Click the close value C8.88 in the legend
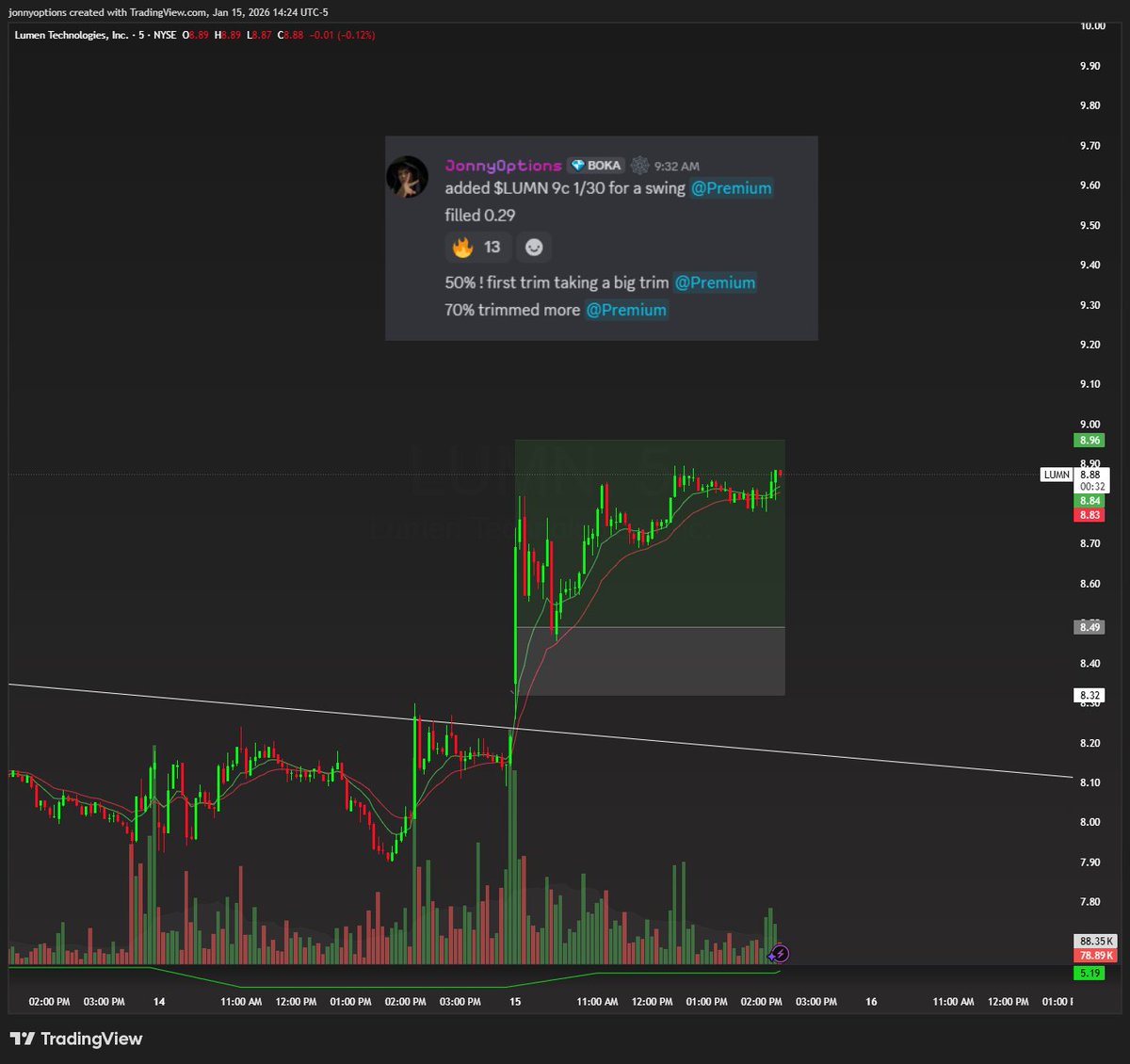Viewport: 1130px width, 1064px height. click(x=290, y=35)
